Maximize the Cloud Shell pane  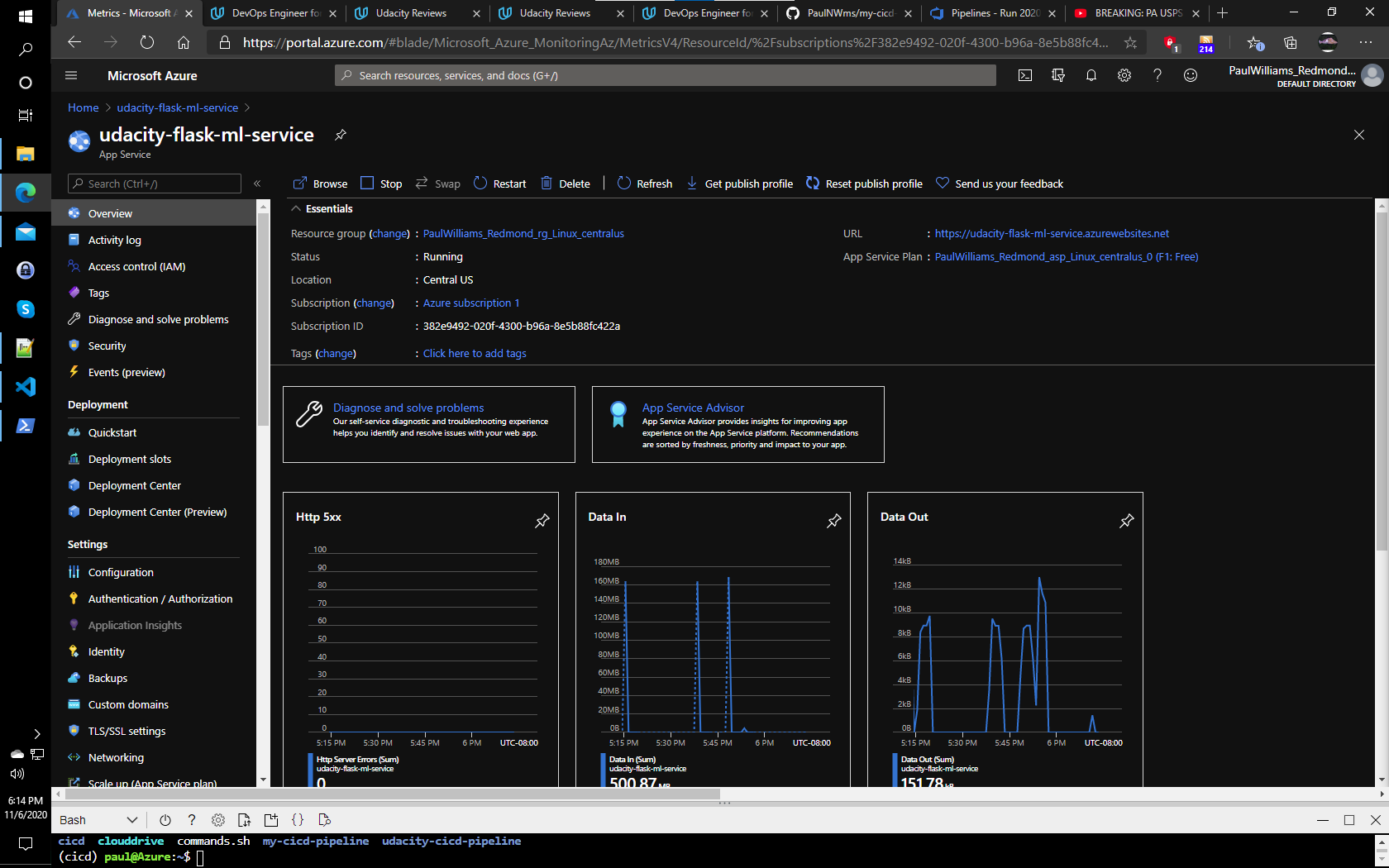coord(1349,820)
